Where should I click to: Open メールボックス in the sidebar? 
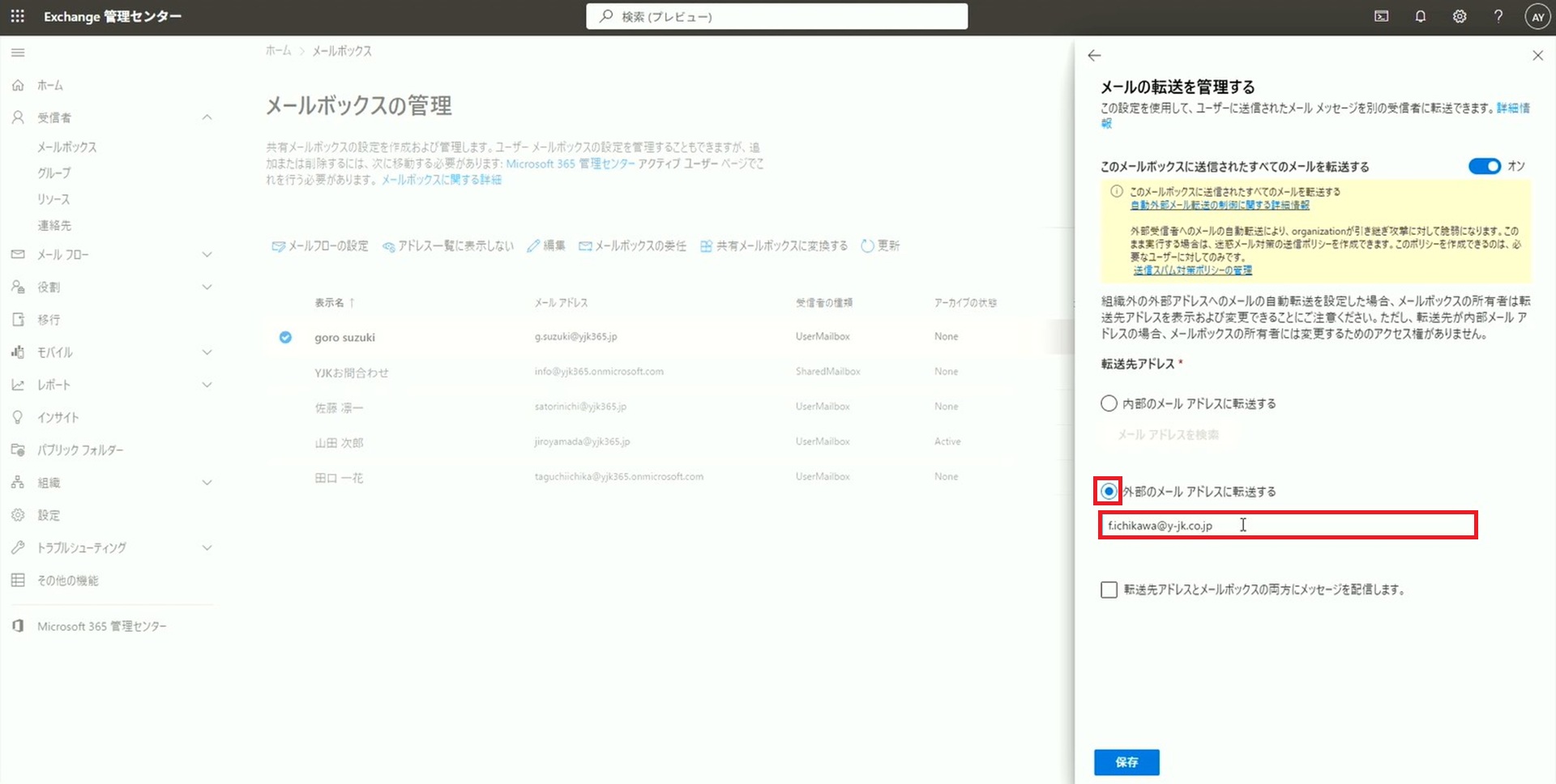[x=67, y=147]
